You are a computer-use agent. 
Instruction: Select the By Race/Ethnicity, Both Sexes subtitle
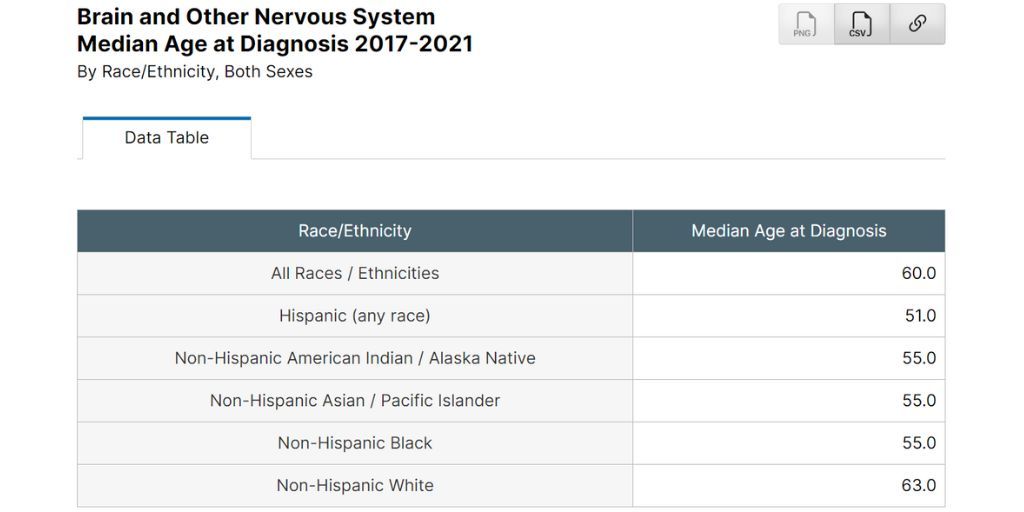[x=195, y=72]
